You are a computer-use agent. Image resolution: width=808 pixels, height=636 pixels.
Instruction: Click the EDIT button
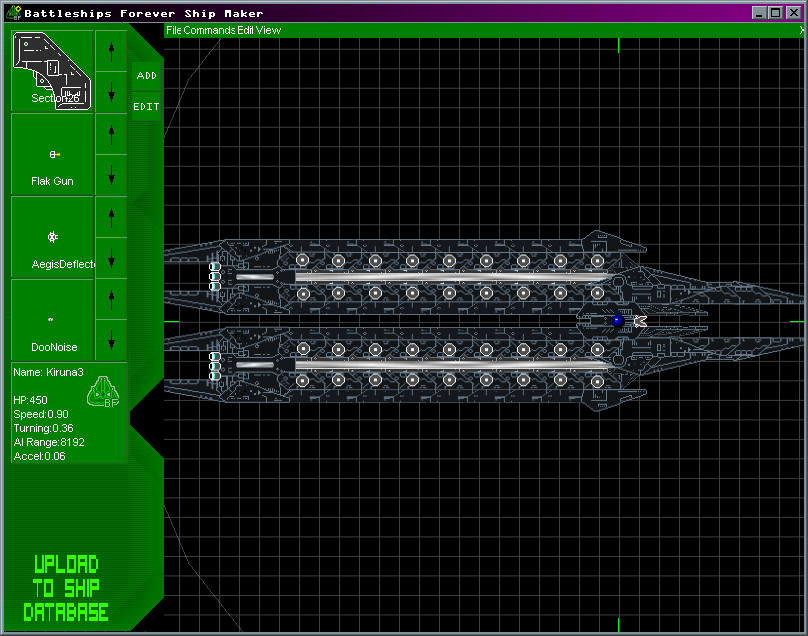(x=146, y=107)
